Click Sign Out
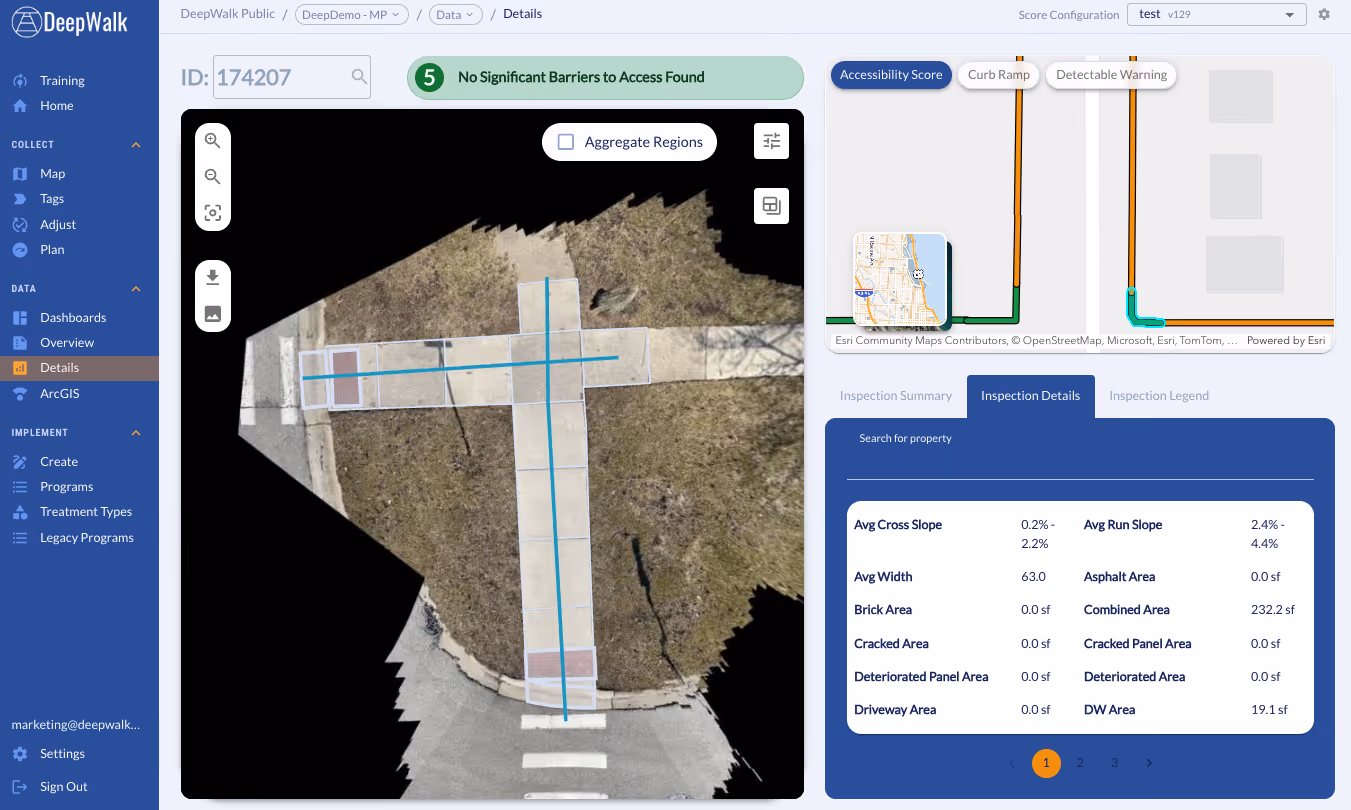This screenshot has height=810, width=1351. (x=63, y=786)
